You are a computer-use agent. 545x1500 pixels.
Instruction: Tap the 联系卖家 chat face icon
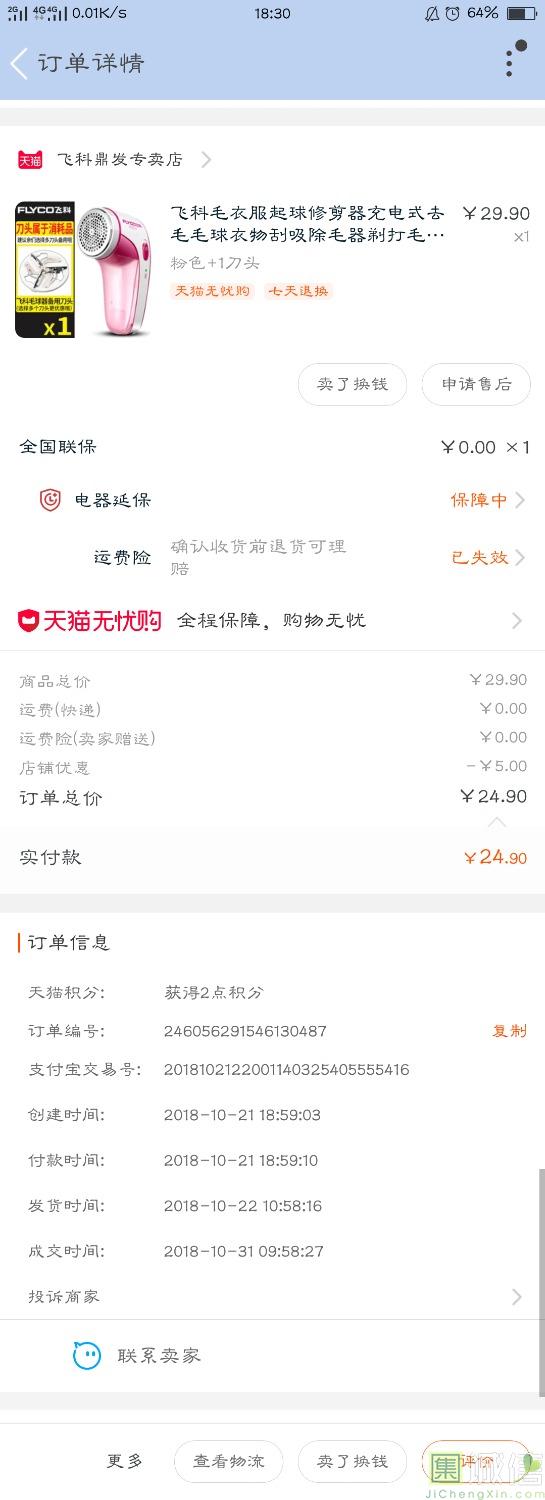click(87, 1356)
